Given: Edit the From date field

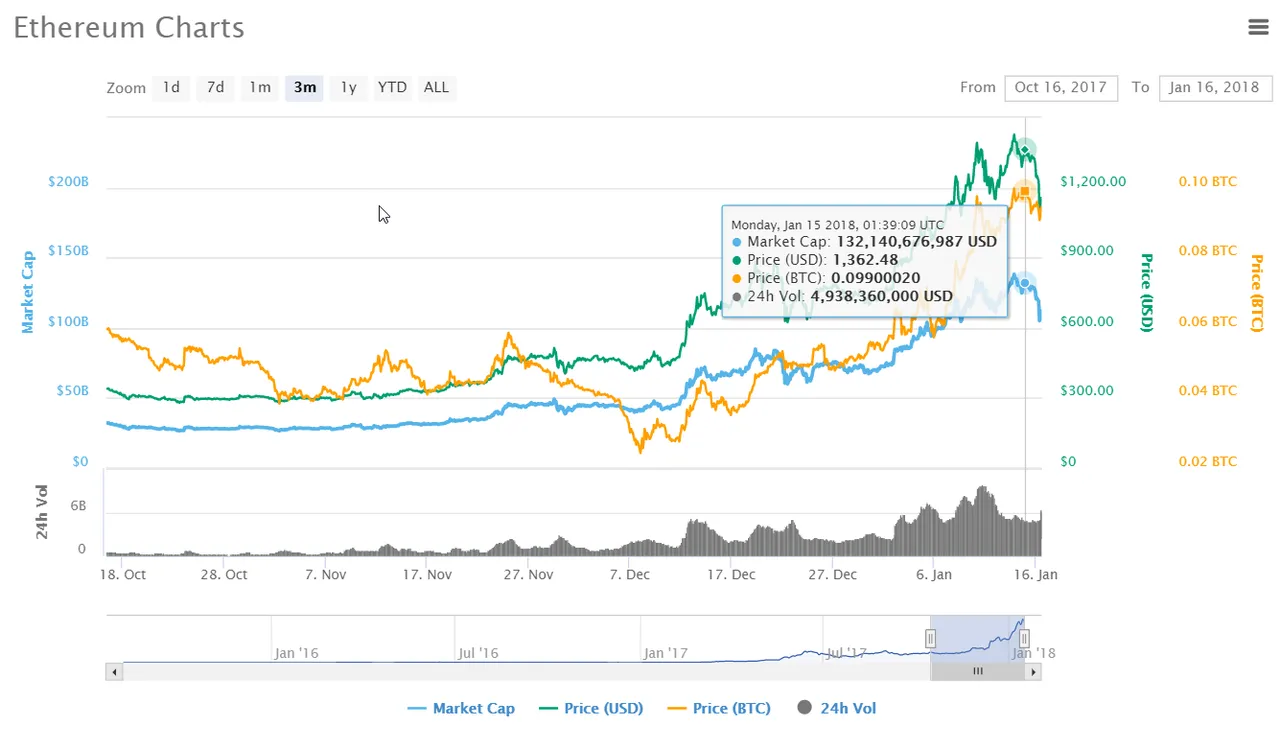Looking at the screenshot, I should point(1060,88).
